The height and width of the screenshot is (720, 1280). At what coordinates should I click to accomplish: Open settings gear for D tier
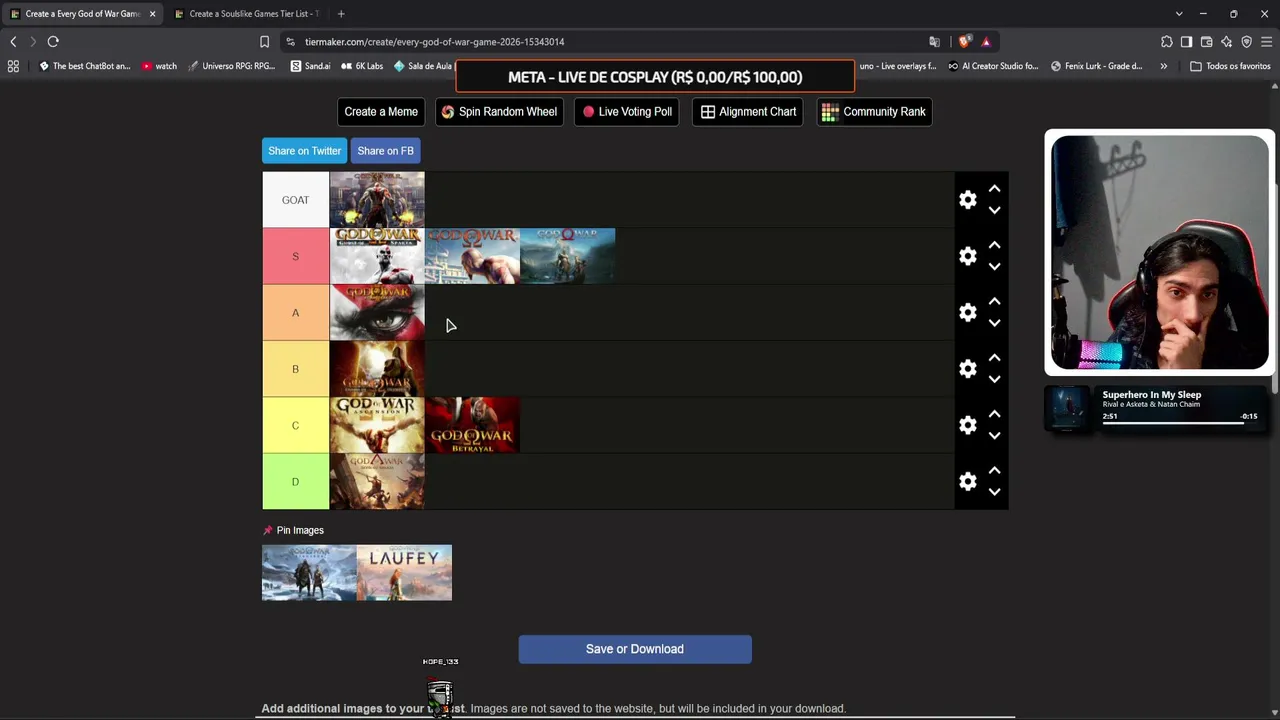967,482
